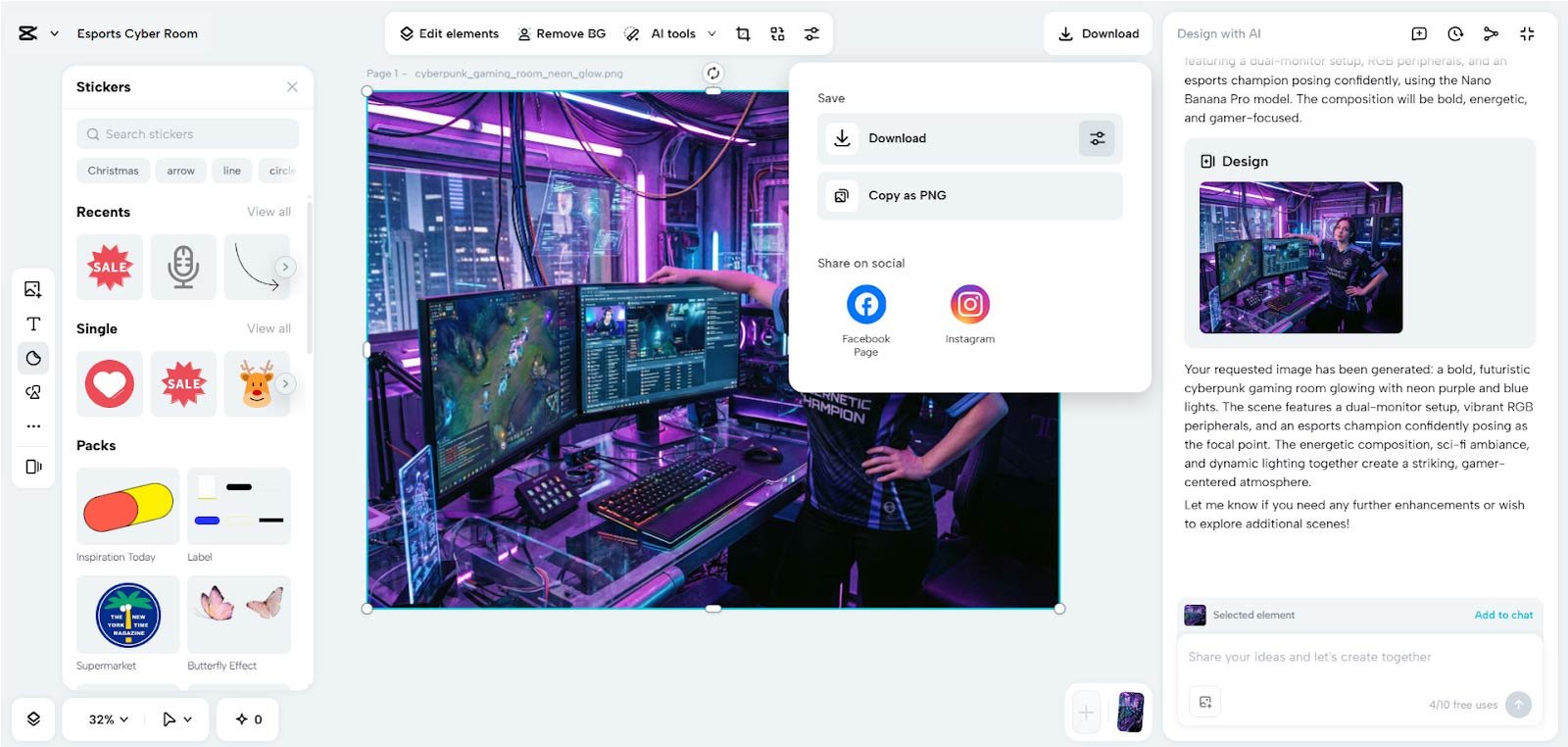Image resolution: width=1568 pixels, height=747 pixels.
Task: Click Add to chat link
Action: [x=1503, y=615]
